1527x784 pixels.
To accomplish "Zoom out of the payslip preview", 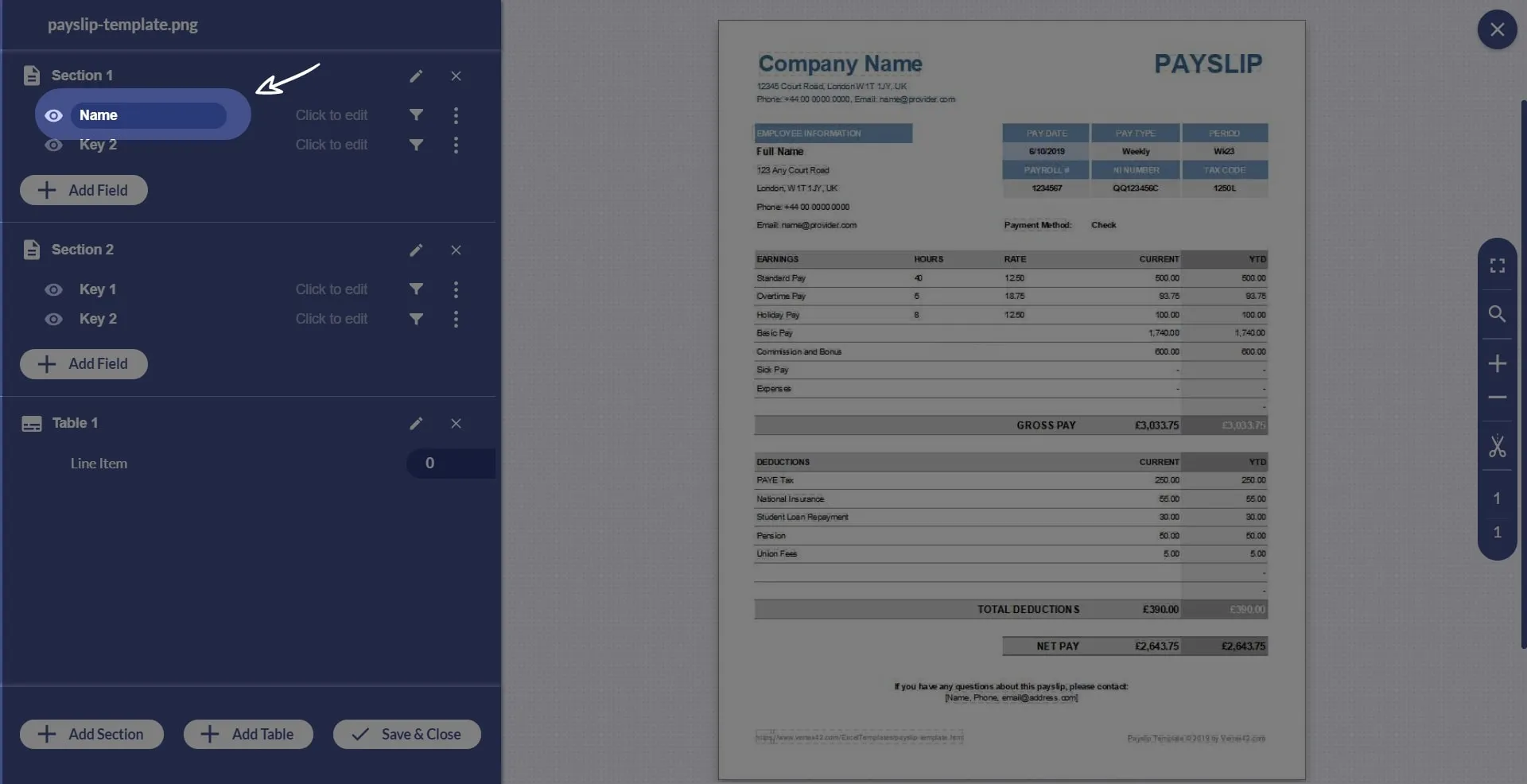I will point(1498,398).
